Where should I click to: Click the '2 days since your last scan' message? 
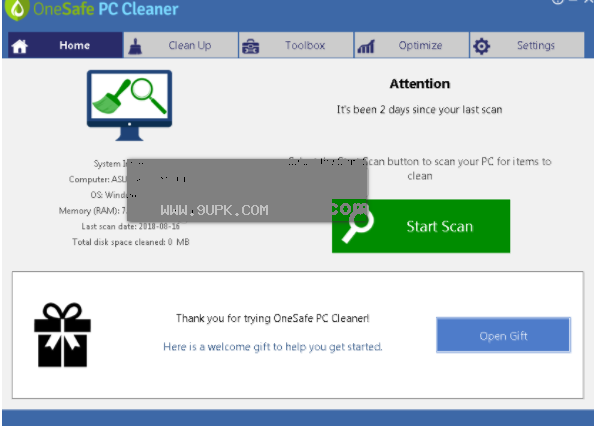tap(420, 109)
